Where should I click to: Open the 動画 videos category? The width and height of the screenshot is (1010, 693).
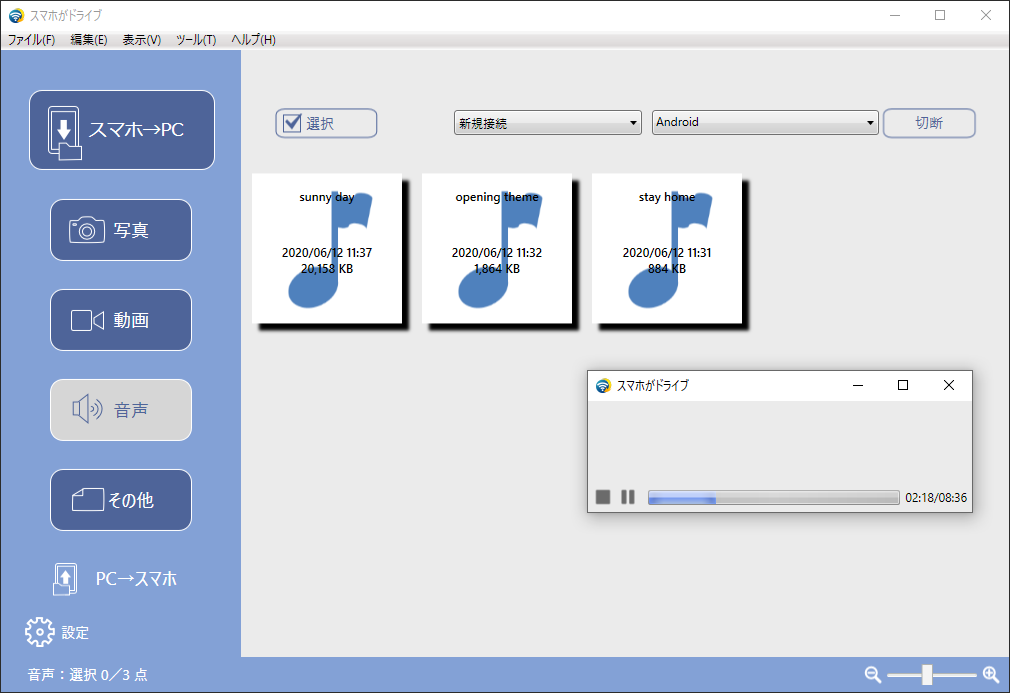tap(121, 320)
